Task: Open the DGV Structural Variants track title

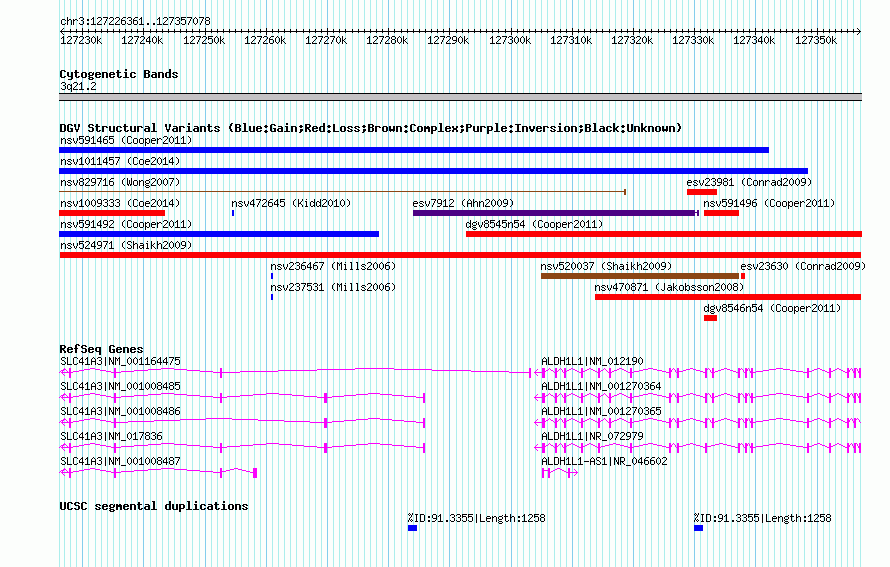Action: tap(371, 128)
